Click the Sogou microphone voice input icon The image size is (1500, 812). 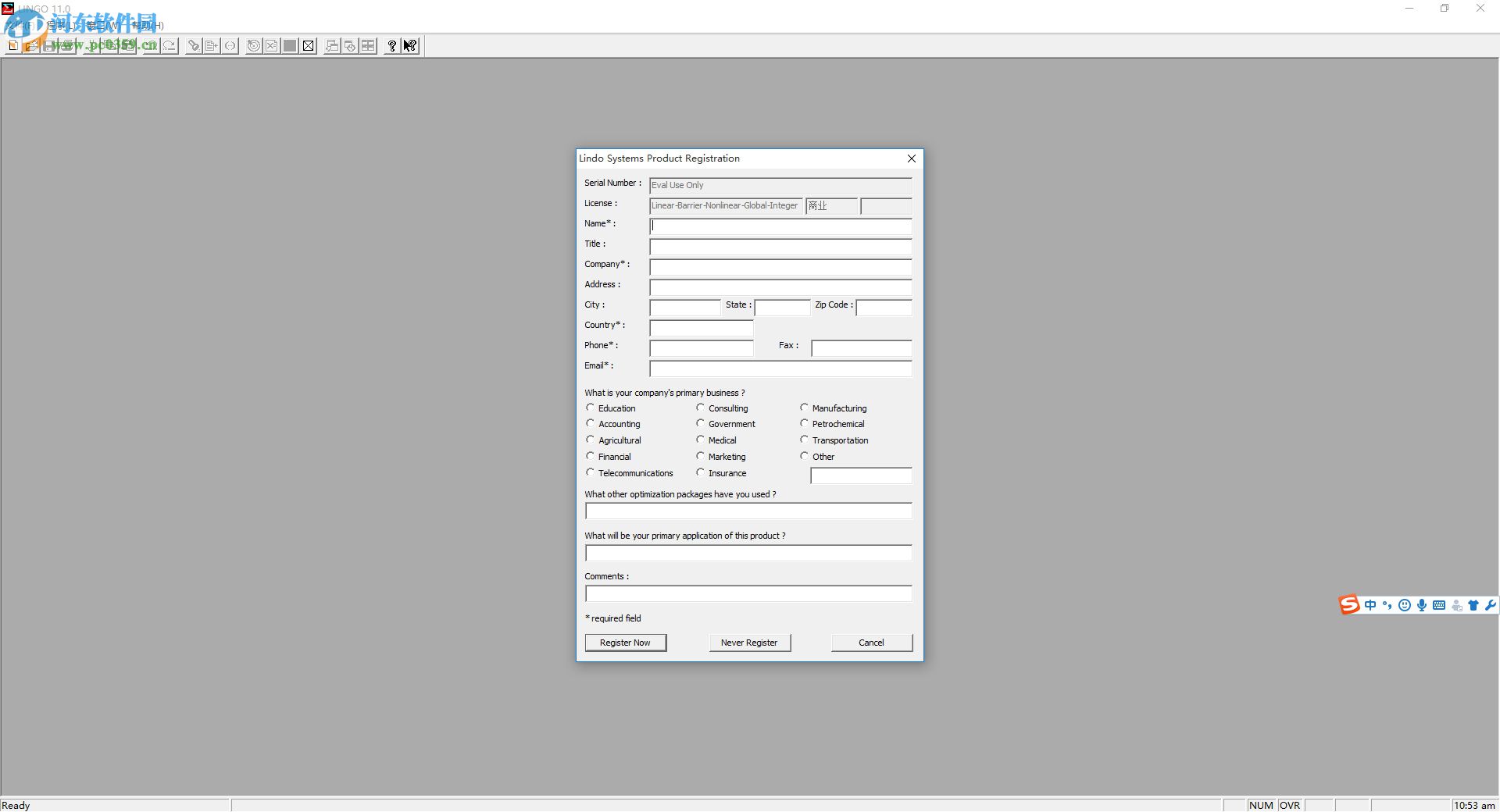click(x=1421, y=605)
